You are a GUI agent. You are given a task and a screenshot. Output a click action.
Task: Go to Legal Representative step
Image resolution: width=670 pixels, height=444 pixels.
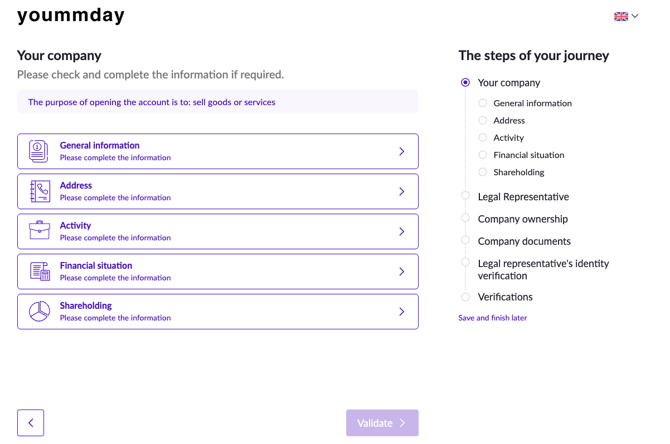pos(523,197)
